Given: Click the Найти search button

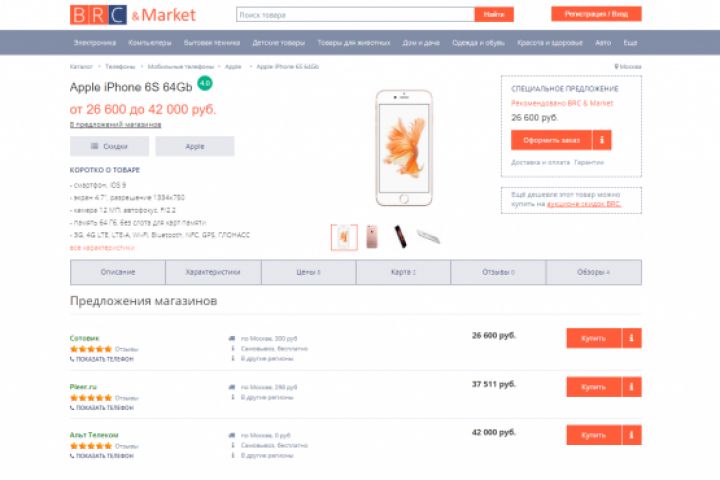Looking at the screenshot, I should click(494, 15).
